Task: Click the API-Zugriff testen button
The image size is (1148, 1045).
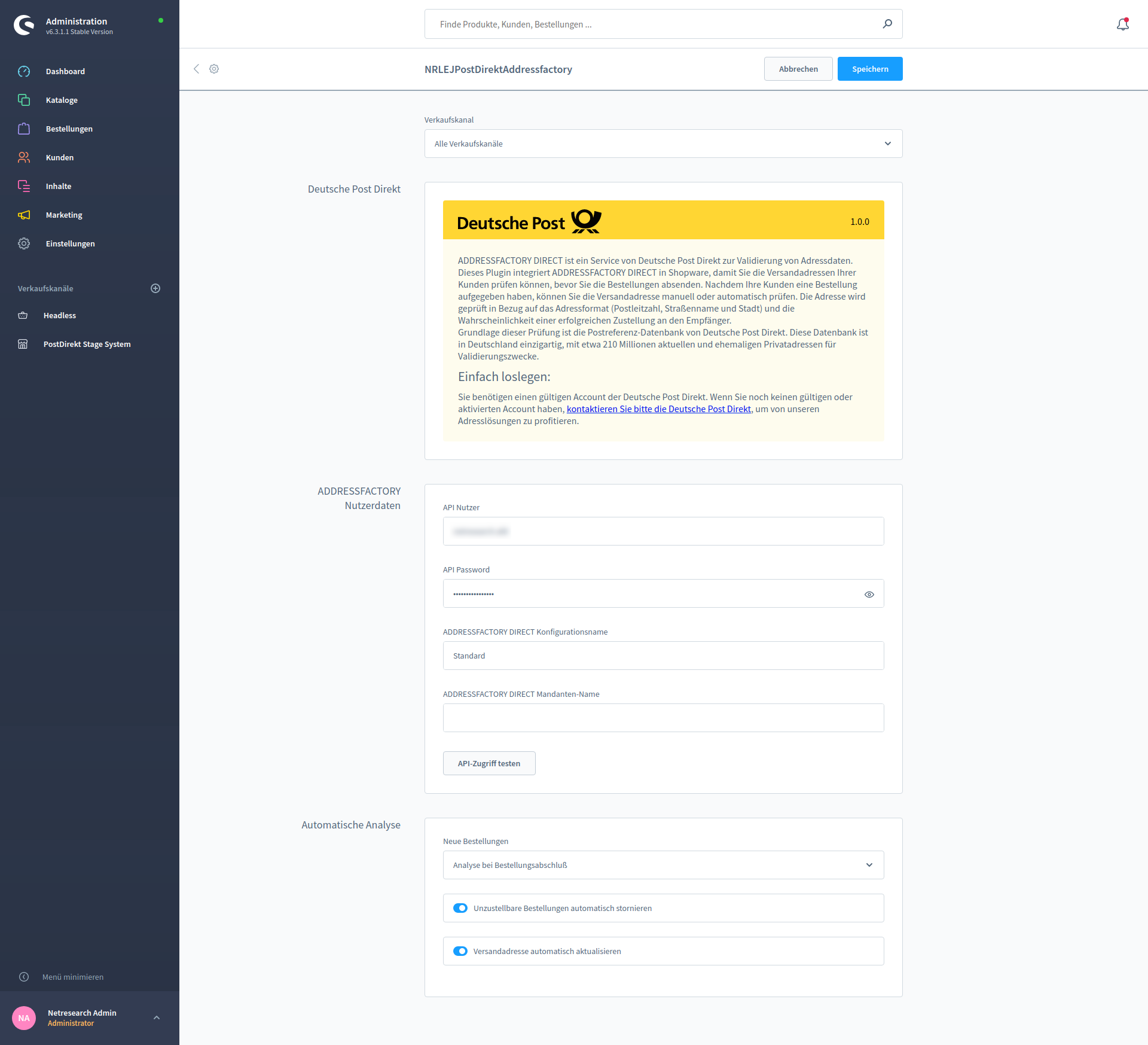Action: [x=488, y=763]
